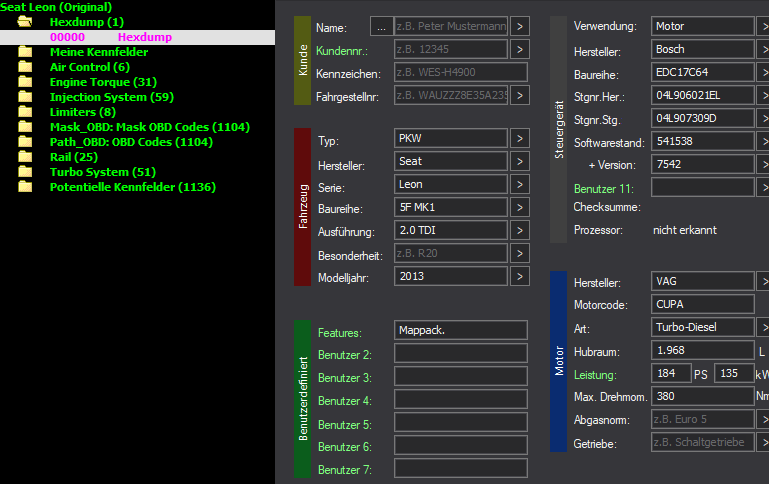Open Air Control (6) folder label
The height and width of the screenshot is (484, 769).
tap(90, 67)
